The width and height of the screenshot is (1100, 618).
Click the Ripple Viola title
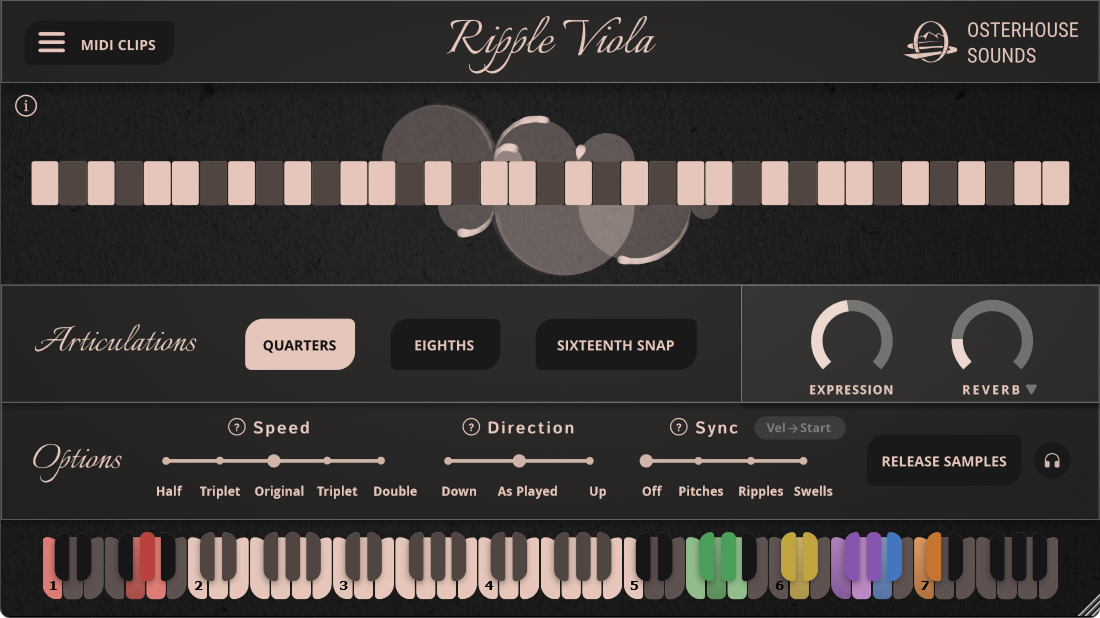coord(551,42)
